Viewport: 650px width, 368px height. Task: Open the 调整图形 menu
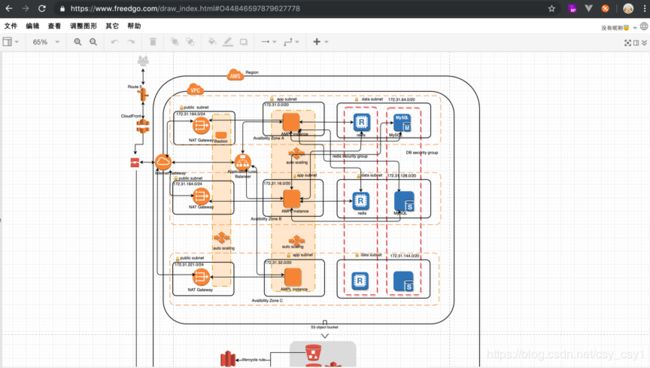[83, 26]
